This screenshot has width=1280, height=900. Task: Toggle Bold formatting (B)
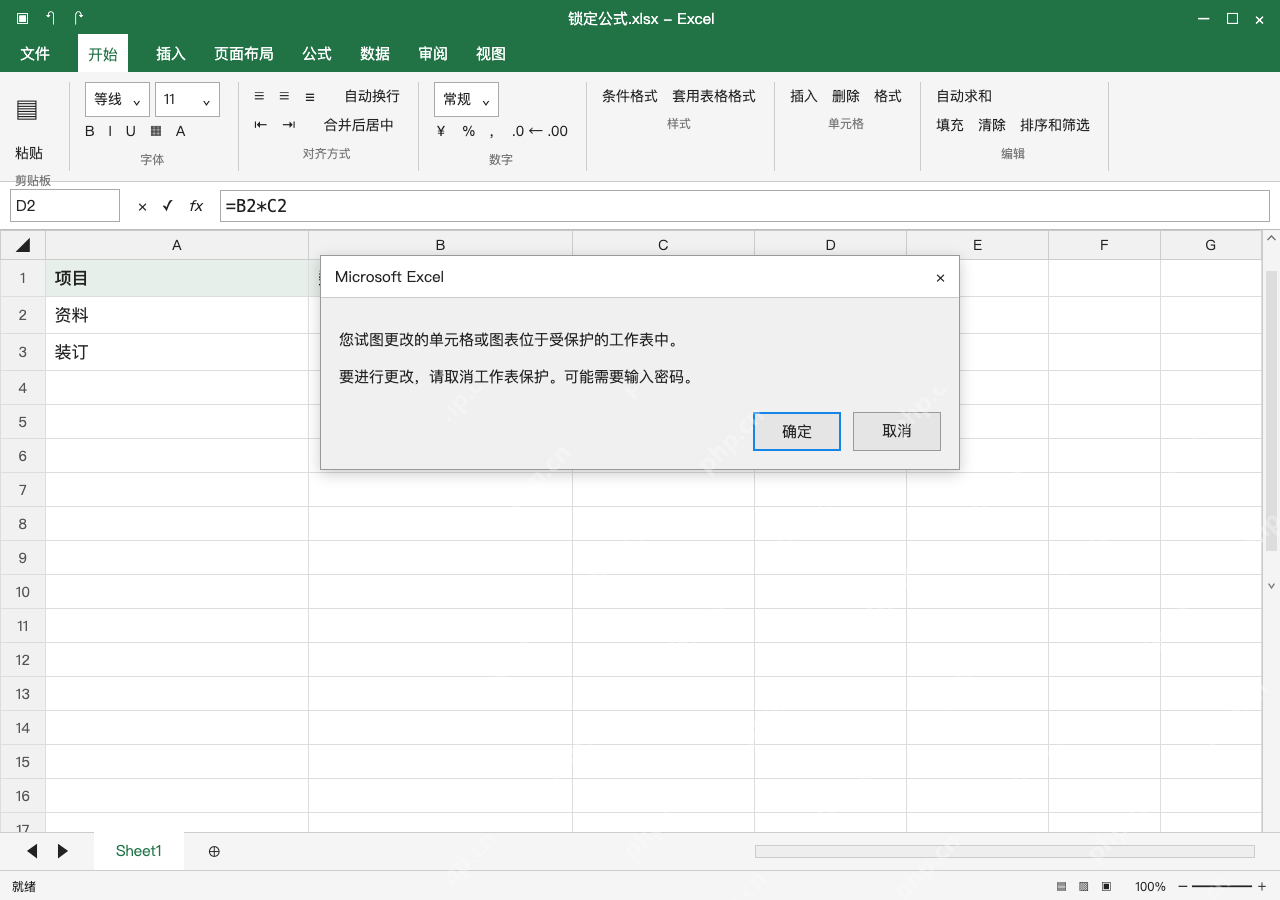(90, 131)
